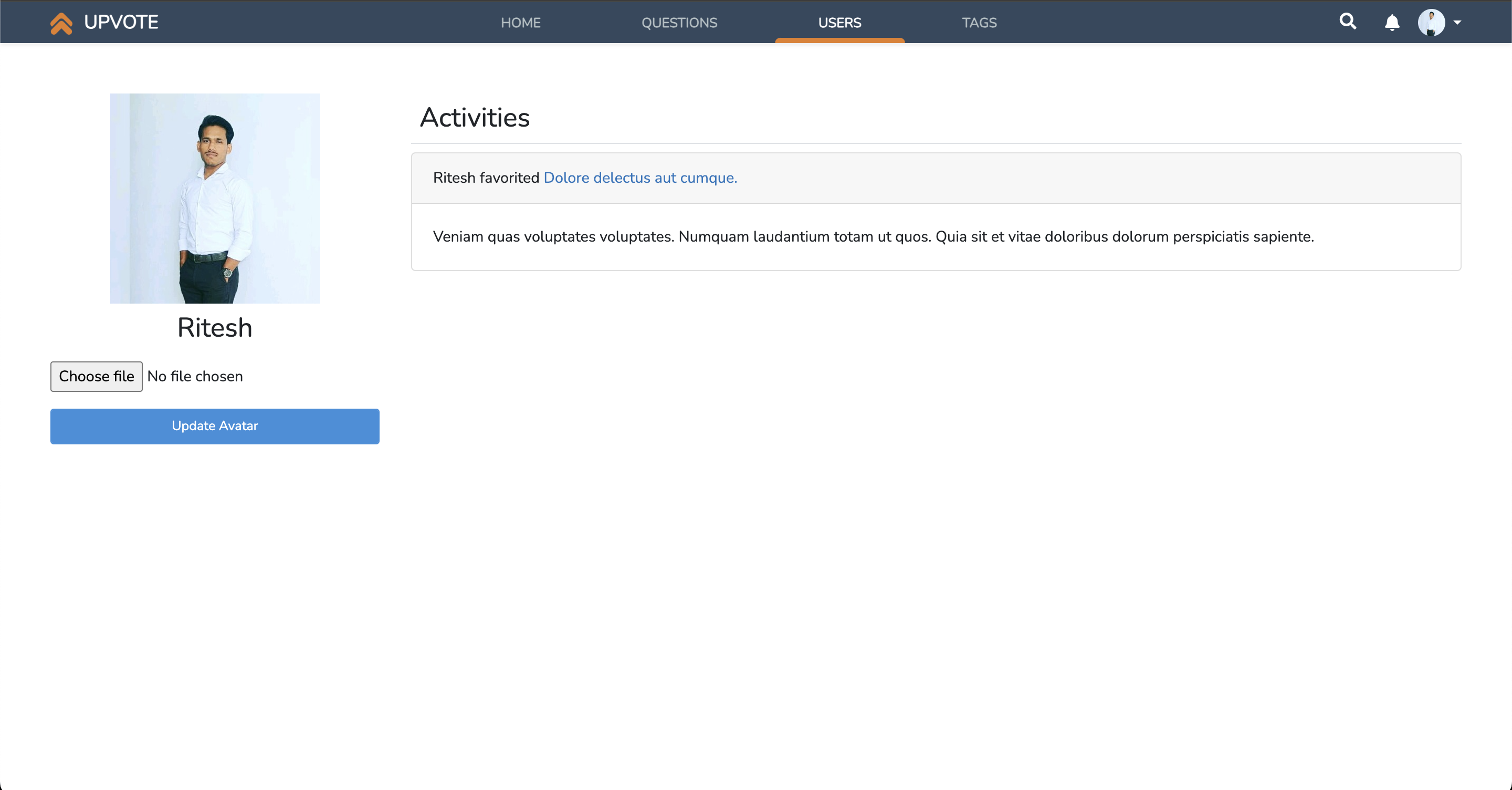Show notifications via the bell icon
Viewport: 1512px width, 790px height.
1392,23
